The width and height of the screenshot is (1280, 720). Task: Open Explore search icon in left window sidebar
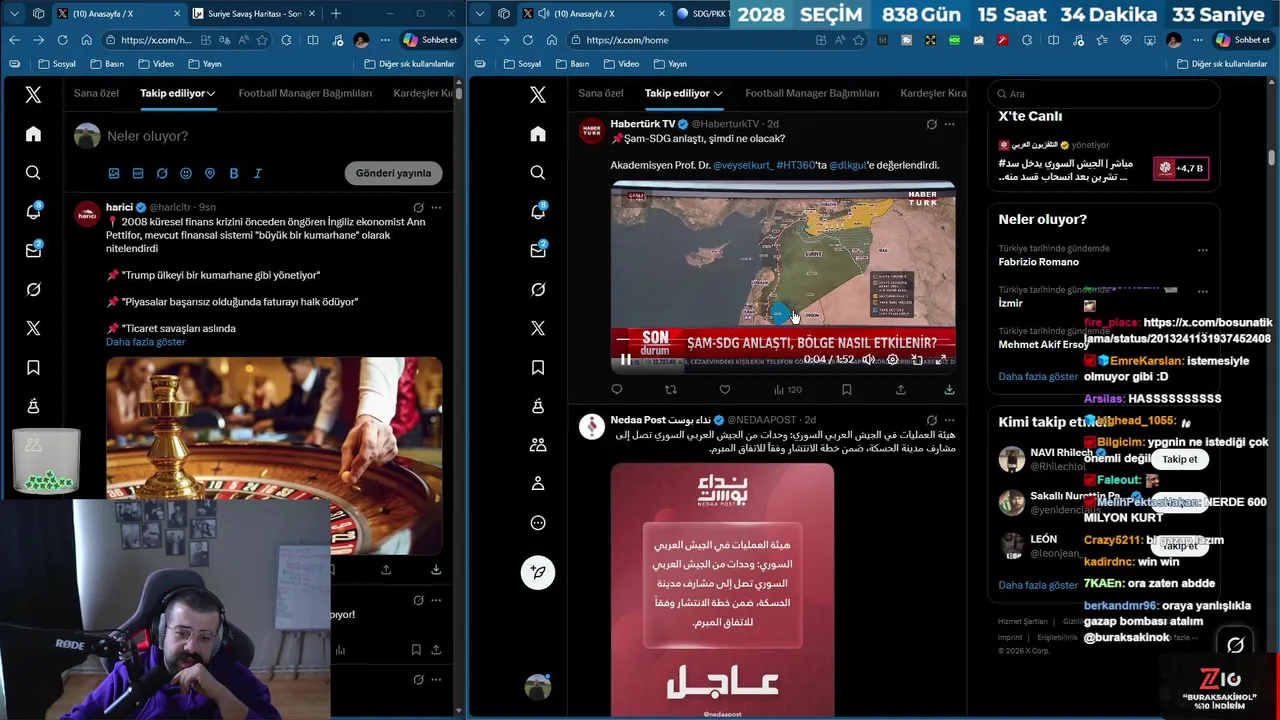pos(33,173)
